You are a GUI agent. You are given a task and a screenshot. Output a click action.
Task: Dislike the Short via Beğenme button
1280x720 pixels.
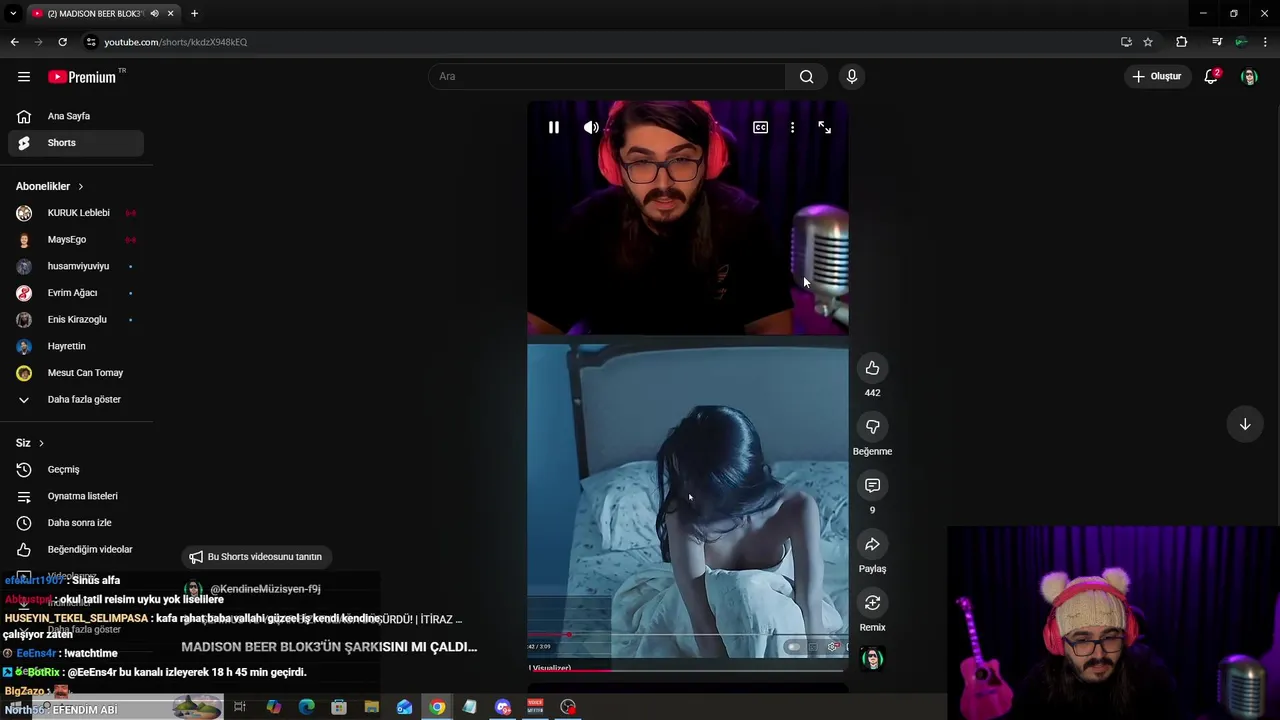tap(872, 427)
